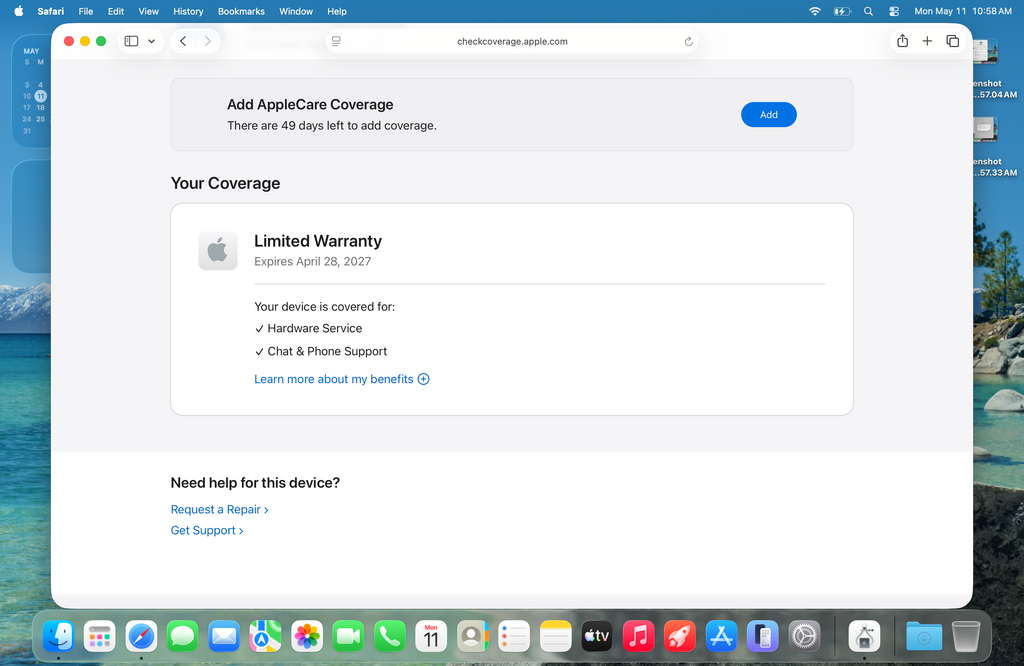Open the File menu

click(x=86, y=11)
